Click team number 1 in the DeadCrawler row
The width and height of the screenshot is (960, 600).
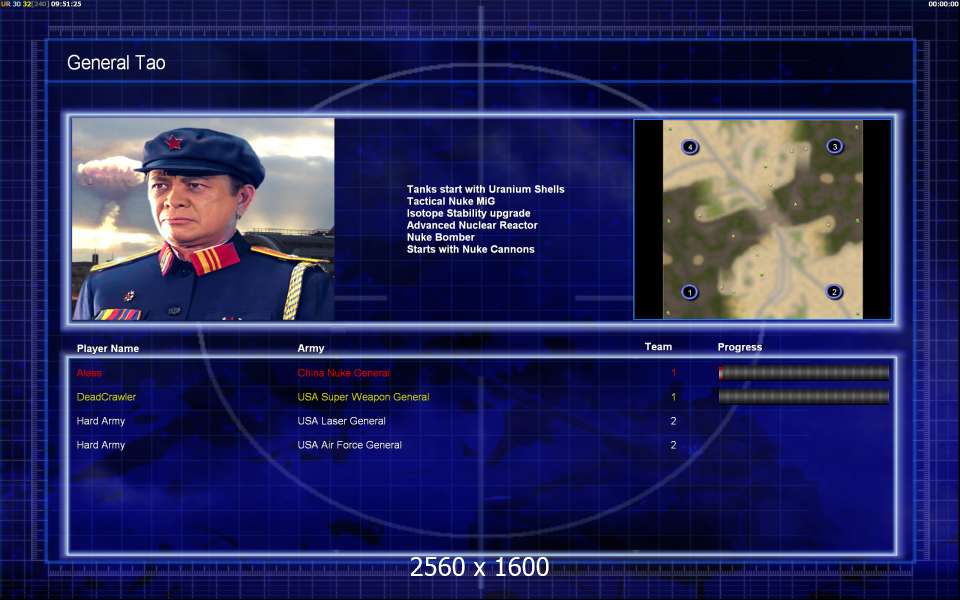coord(673,397)
